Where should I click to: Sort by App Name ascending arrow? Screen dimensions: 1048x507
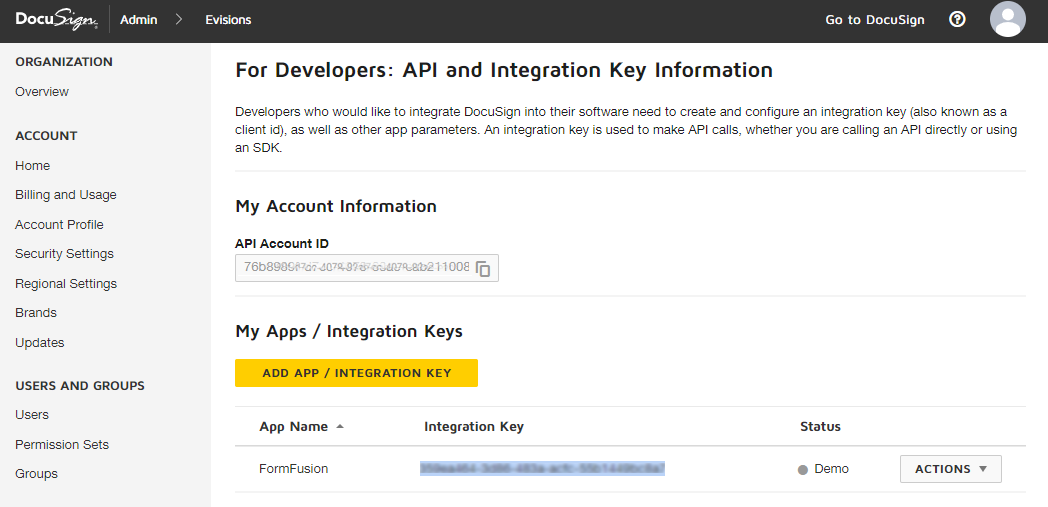[340, 427]
